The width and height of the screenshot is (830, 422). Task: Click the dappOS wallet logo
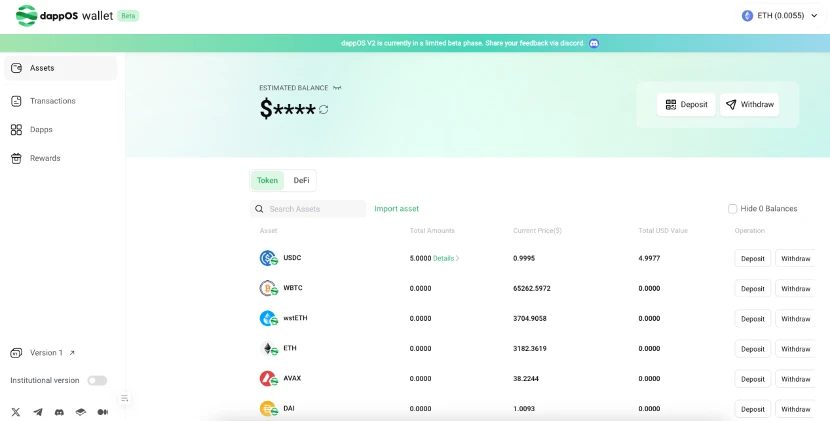tap(64, 15)
